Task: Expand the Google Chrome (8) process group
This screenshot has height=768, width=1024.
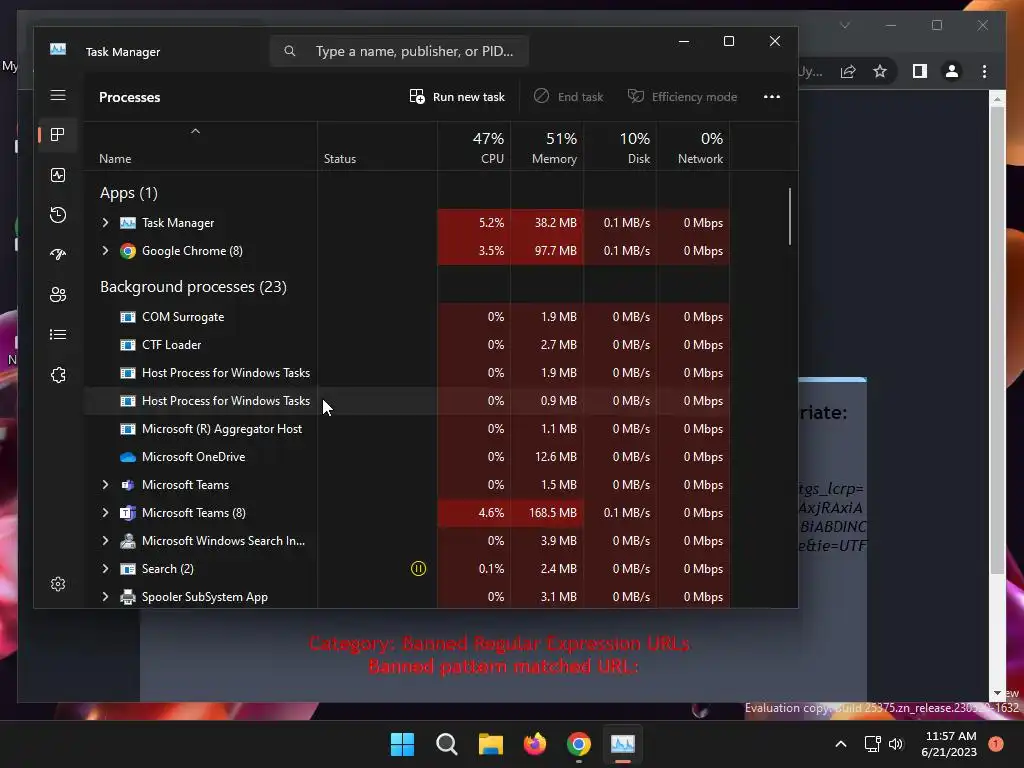Action: pos(105,251)
